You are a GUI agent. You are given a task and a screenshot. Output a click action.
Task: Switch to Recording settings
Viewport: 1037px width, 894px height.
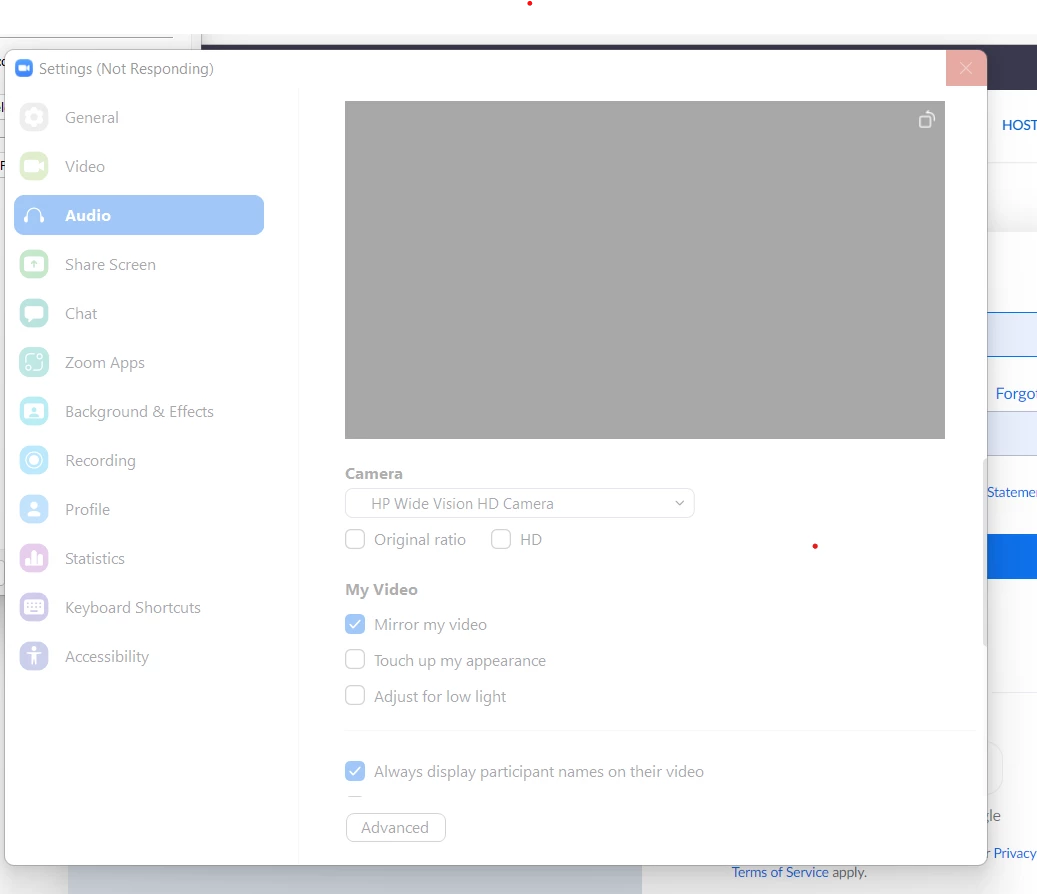(139, 460)
